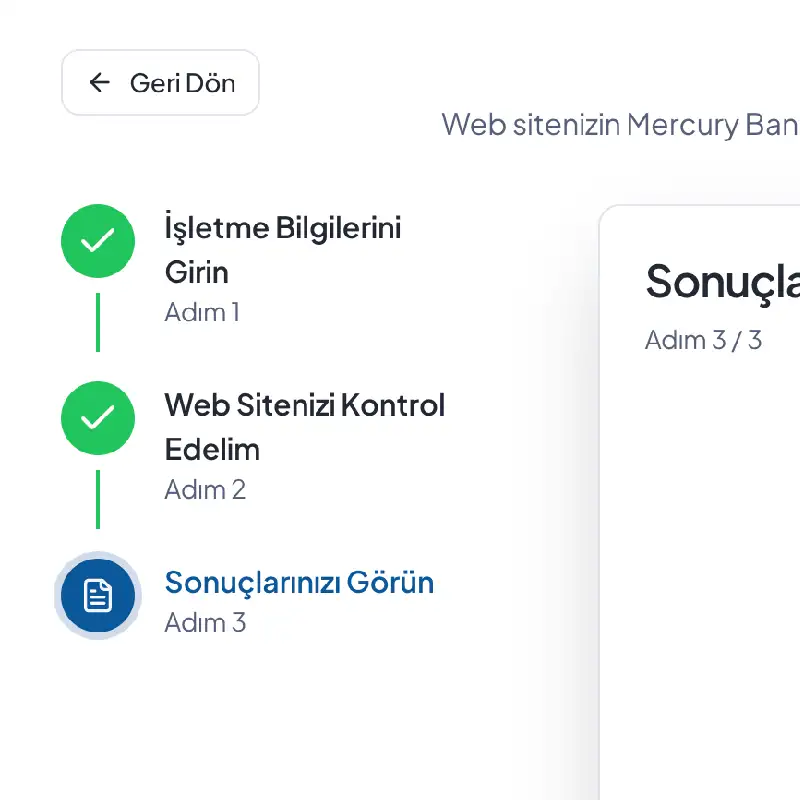The image size is (800, 800).
Task: Click the Web Sitenizi Kontrol Edelim step circle
Action: 97,418
